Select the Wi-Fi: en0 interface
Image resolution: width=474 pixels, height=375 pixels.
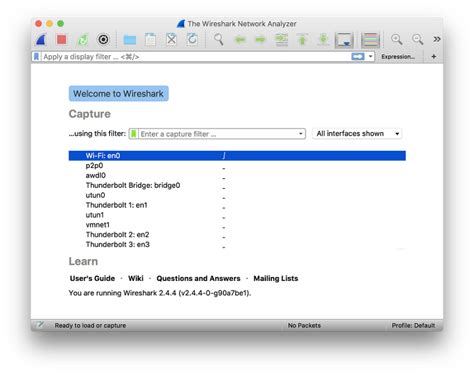coord(237,156)
